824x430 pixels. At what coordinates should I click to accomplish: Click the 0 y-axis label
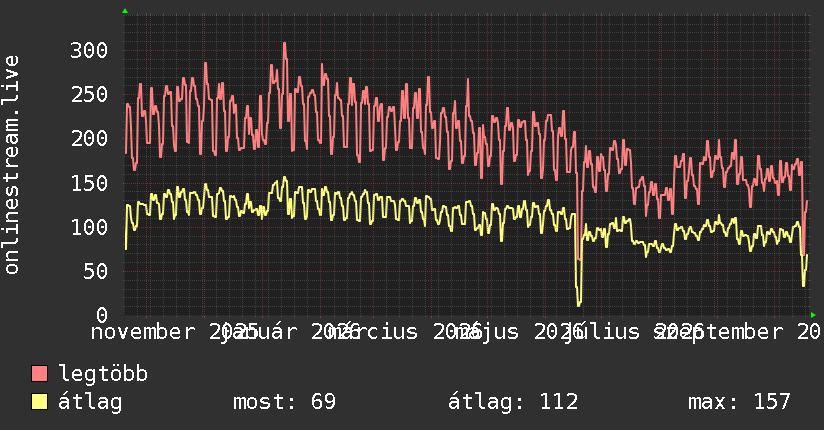[x=102, y=315]
